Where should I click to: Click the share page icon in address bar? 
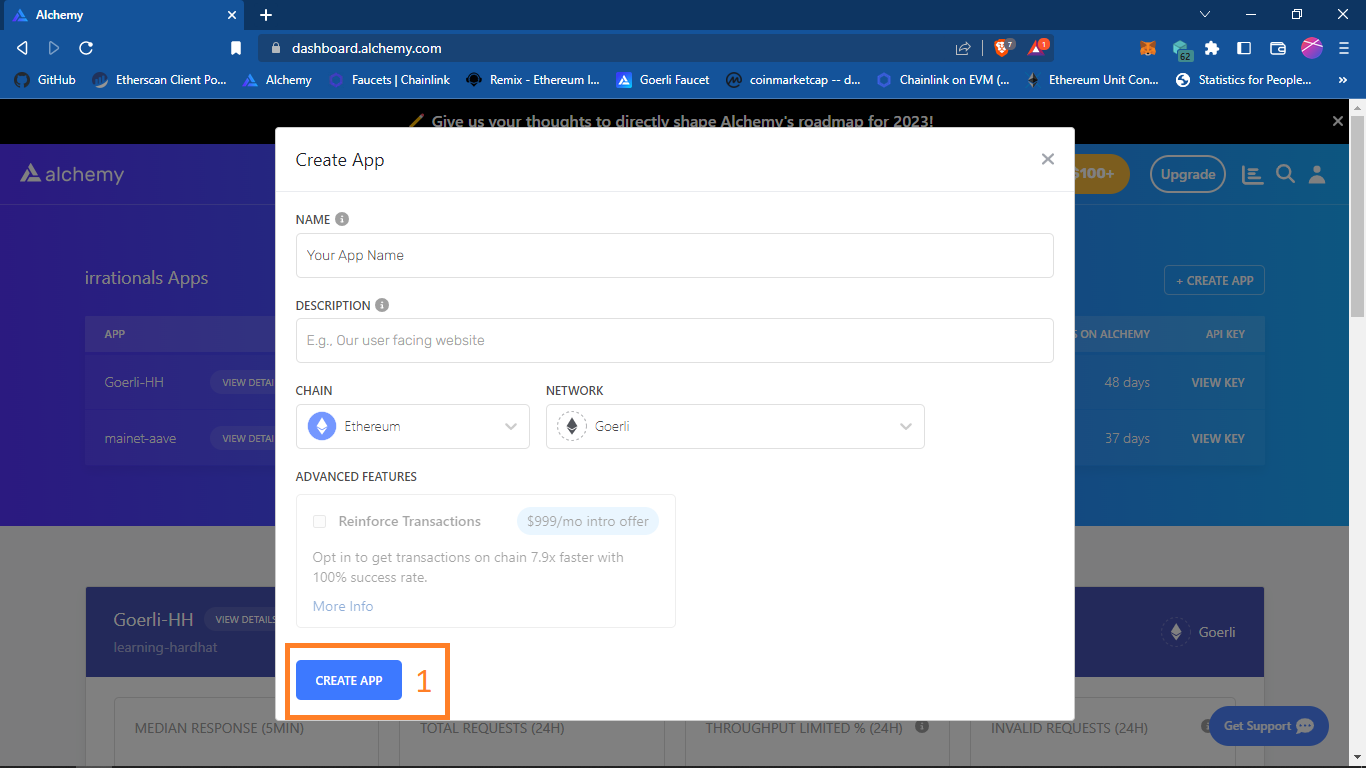point(963,48)
